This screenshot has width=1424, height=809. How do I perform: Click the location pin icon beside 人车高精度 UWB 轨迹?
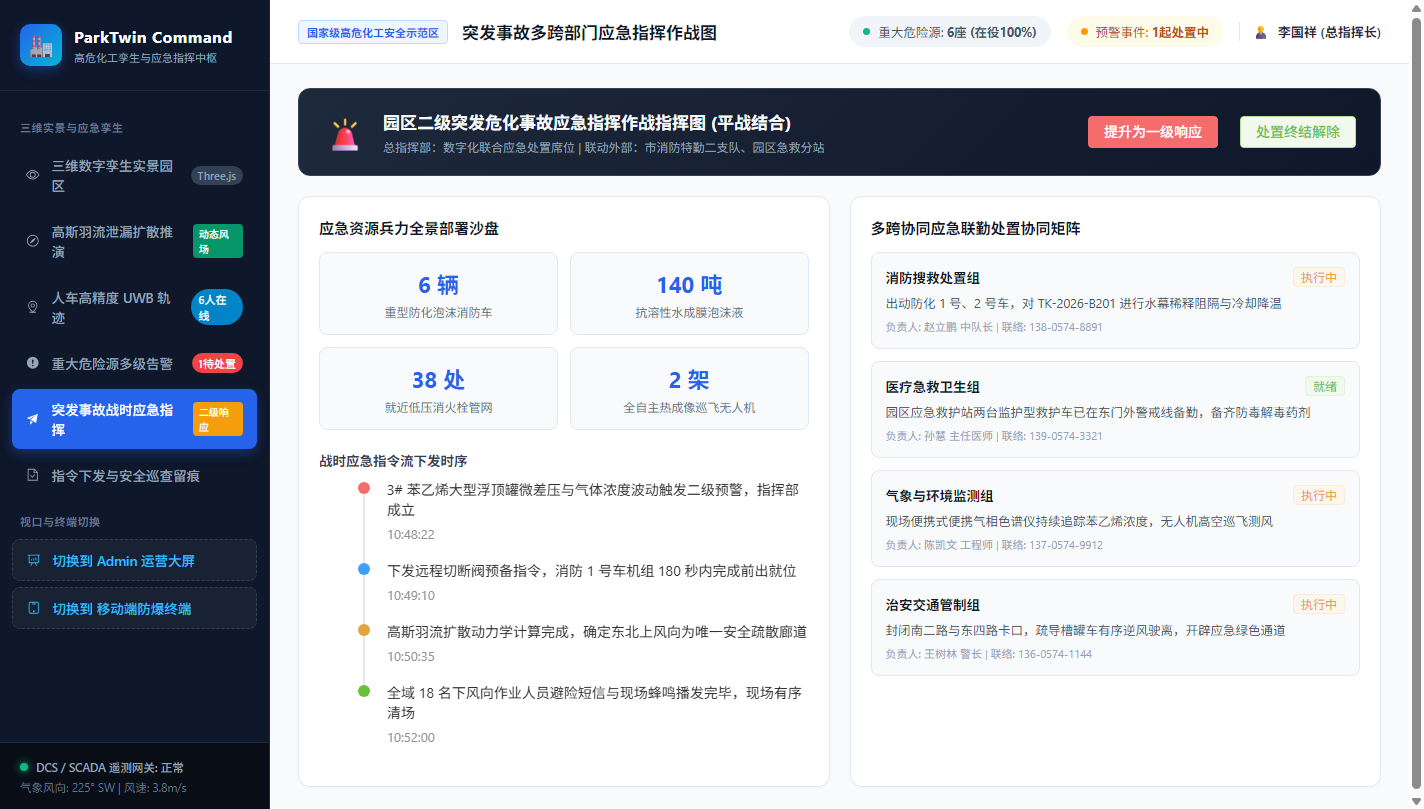(33, 307)
